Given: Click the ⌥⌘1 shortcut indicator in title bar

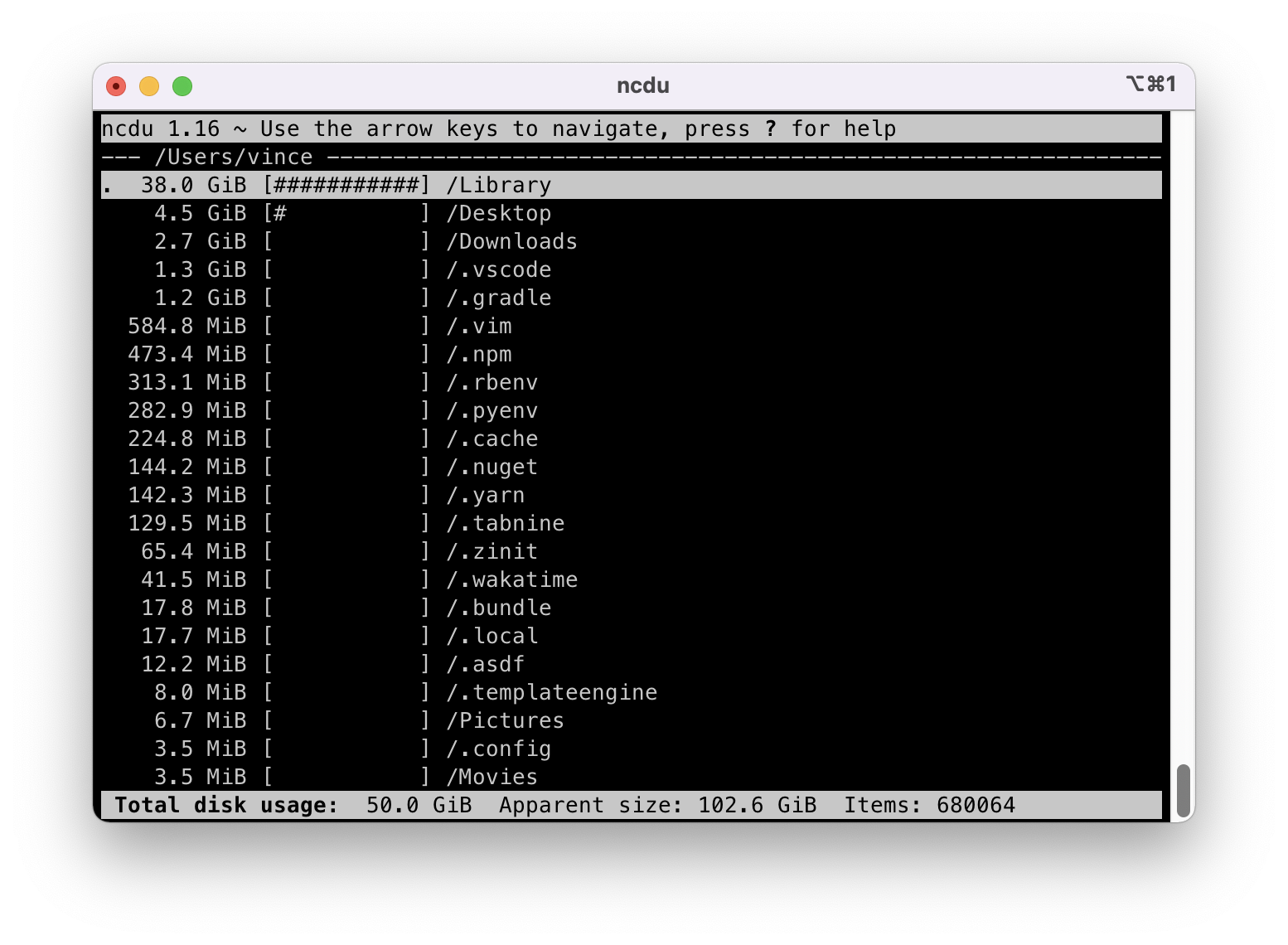Looking at the screenshot, I should coord(1151,84).
